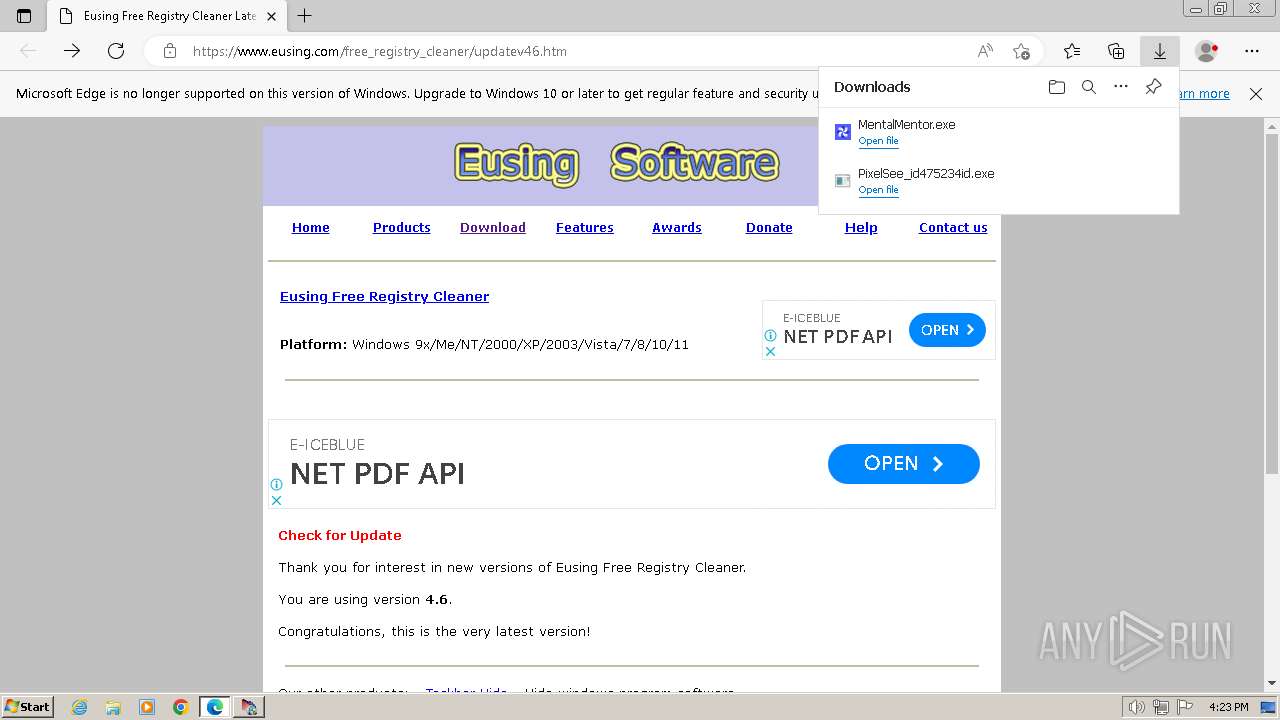Image resolution: width=1280 pixels, height=720 pixels.
Task: Click the Eusing Software logo banner
Action: [x=617, y=164]
